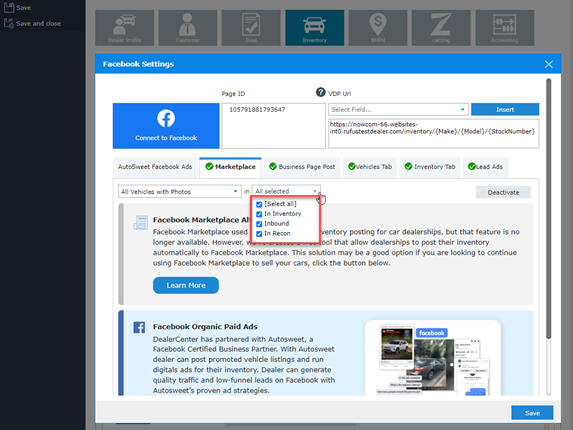
Task: Open the Inventory module icon
Action: [315, 28]
